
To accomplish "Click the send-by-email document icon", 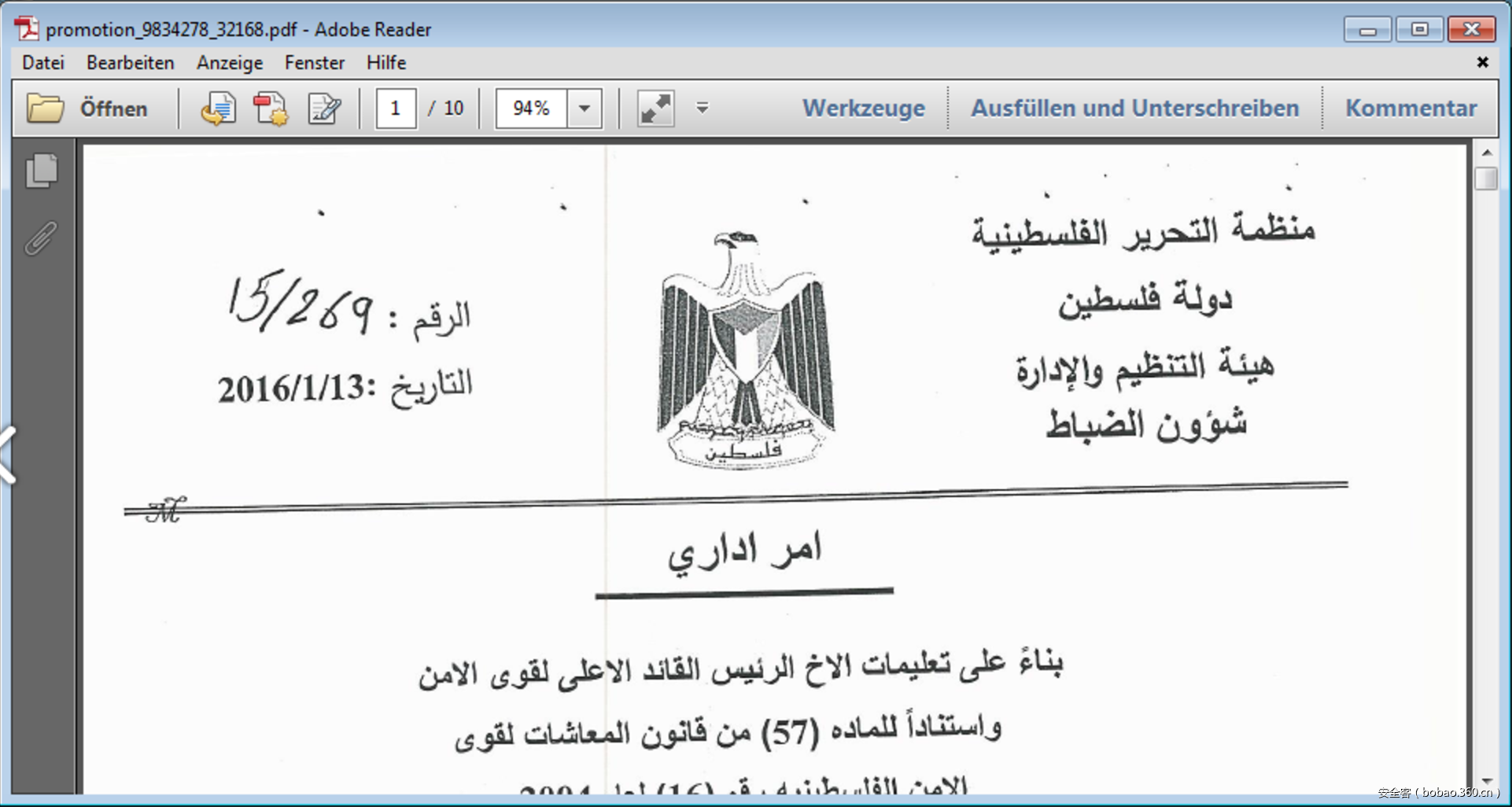I will pyautogui.click(x=218, y=109).
